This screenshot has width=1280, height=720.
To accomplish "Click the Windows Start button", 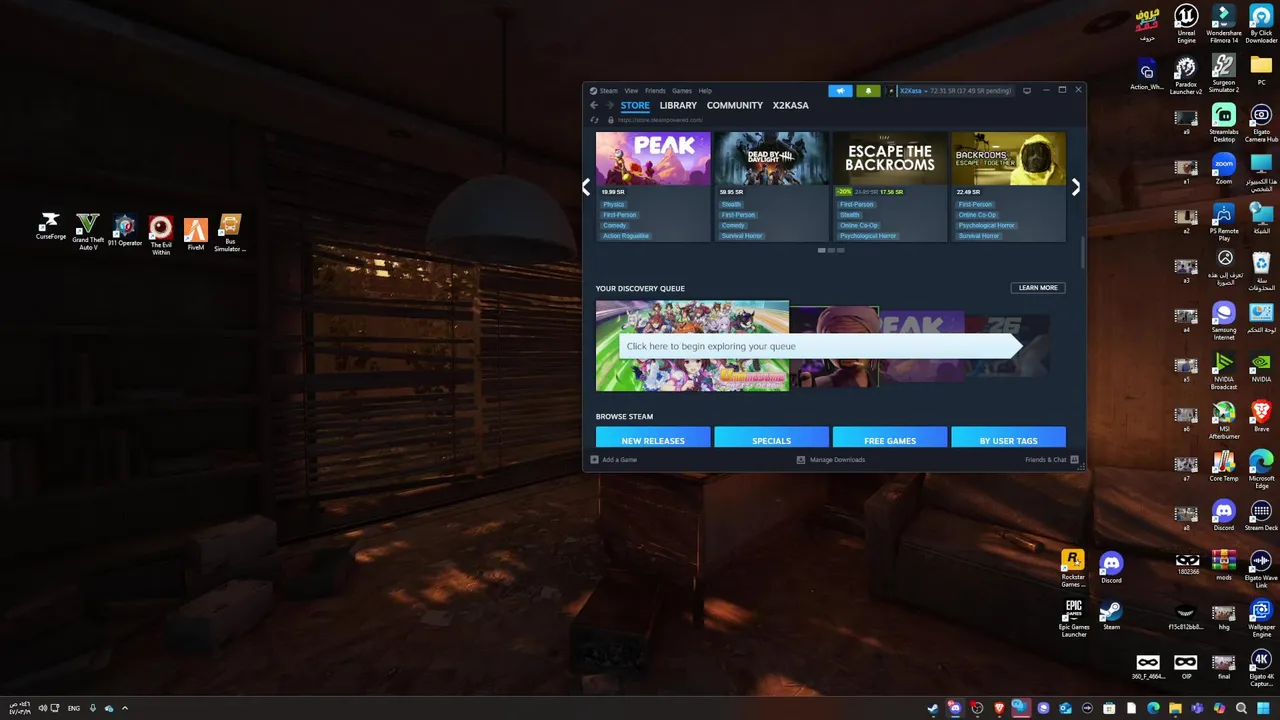I will (x=1263, y=708).
